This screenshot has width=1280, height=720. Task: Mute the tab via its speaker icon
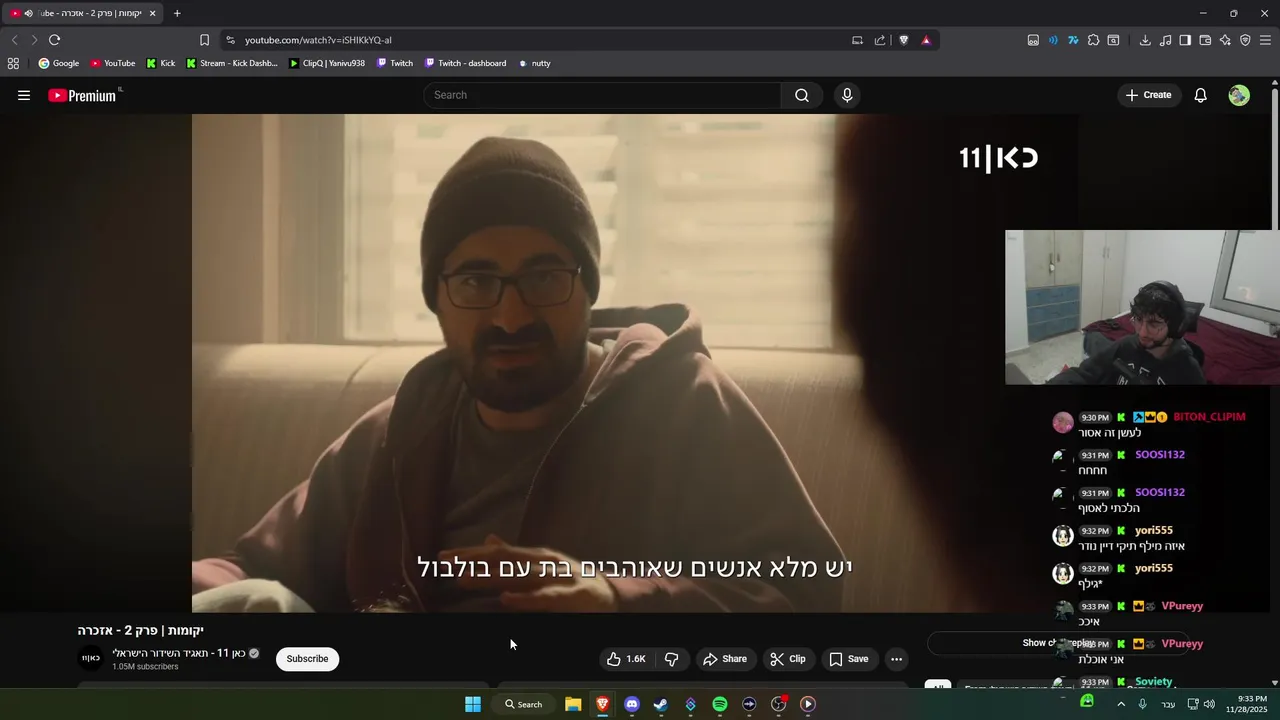[28, 13]
